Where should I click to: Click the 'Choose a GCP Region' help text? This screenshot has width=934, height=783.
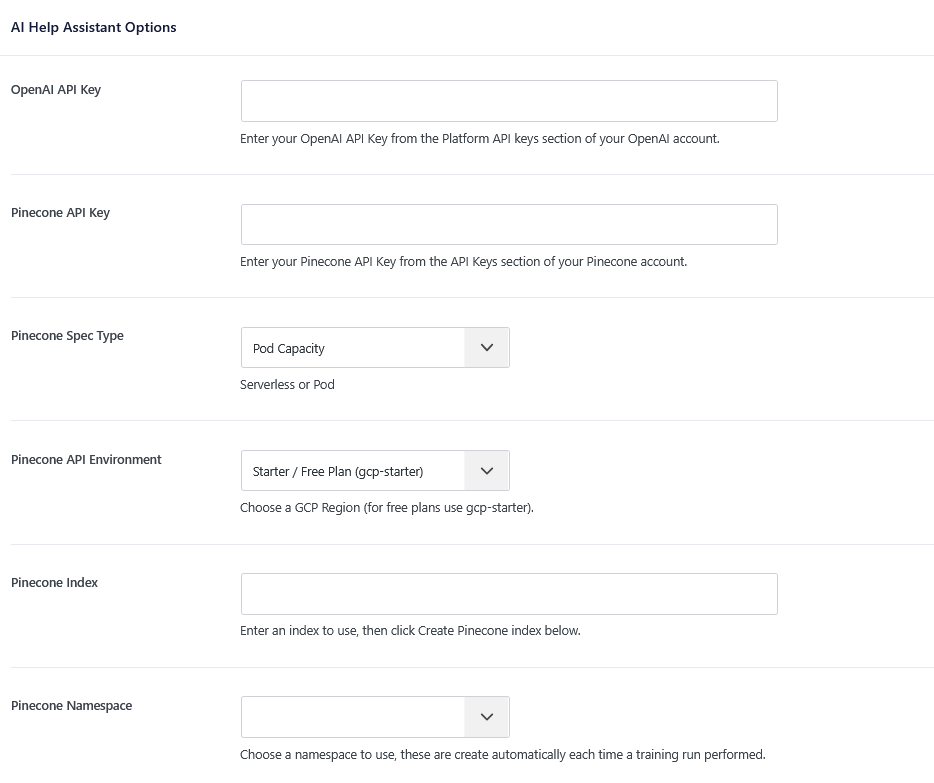(x=387, y=508)
